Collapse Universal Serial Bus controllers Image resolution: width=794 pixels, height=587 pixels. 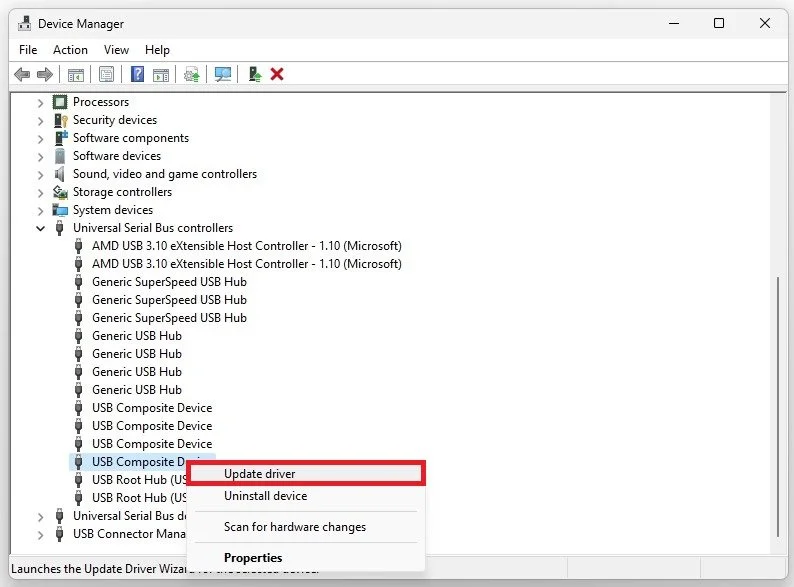pos(41,228)
